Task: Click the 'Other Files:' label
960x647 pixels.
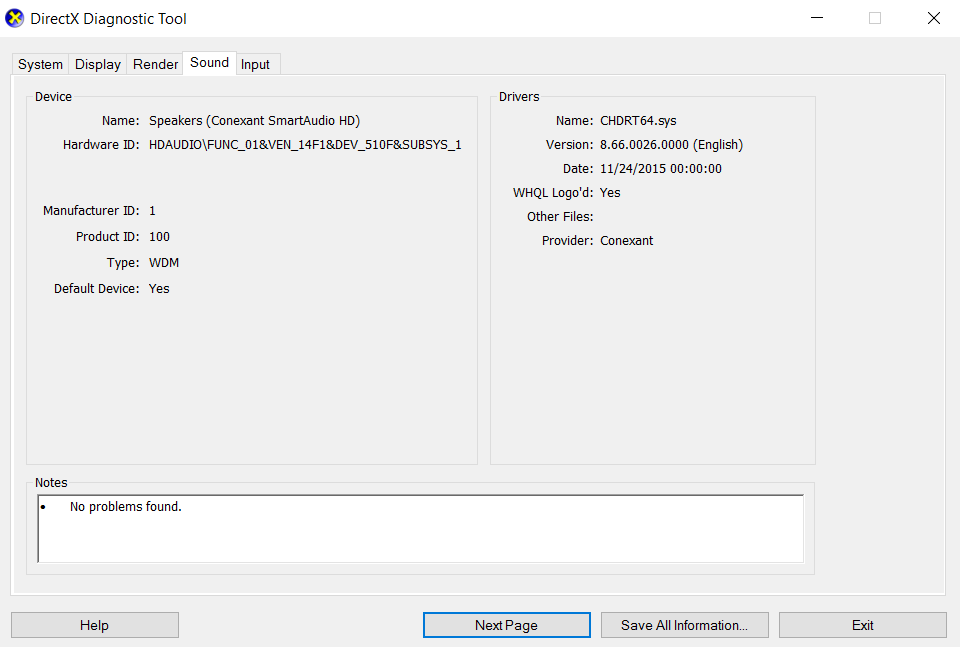Action: click(x=560, y=217)
